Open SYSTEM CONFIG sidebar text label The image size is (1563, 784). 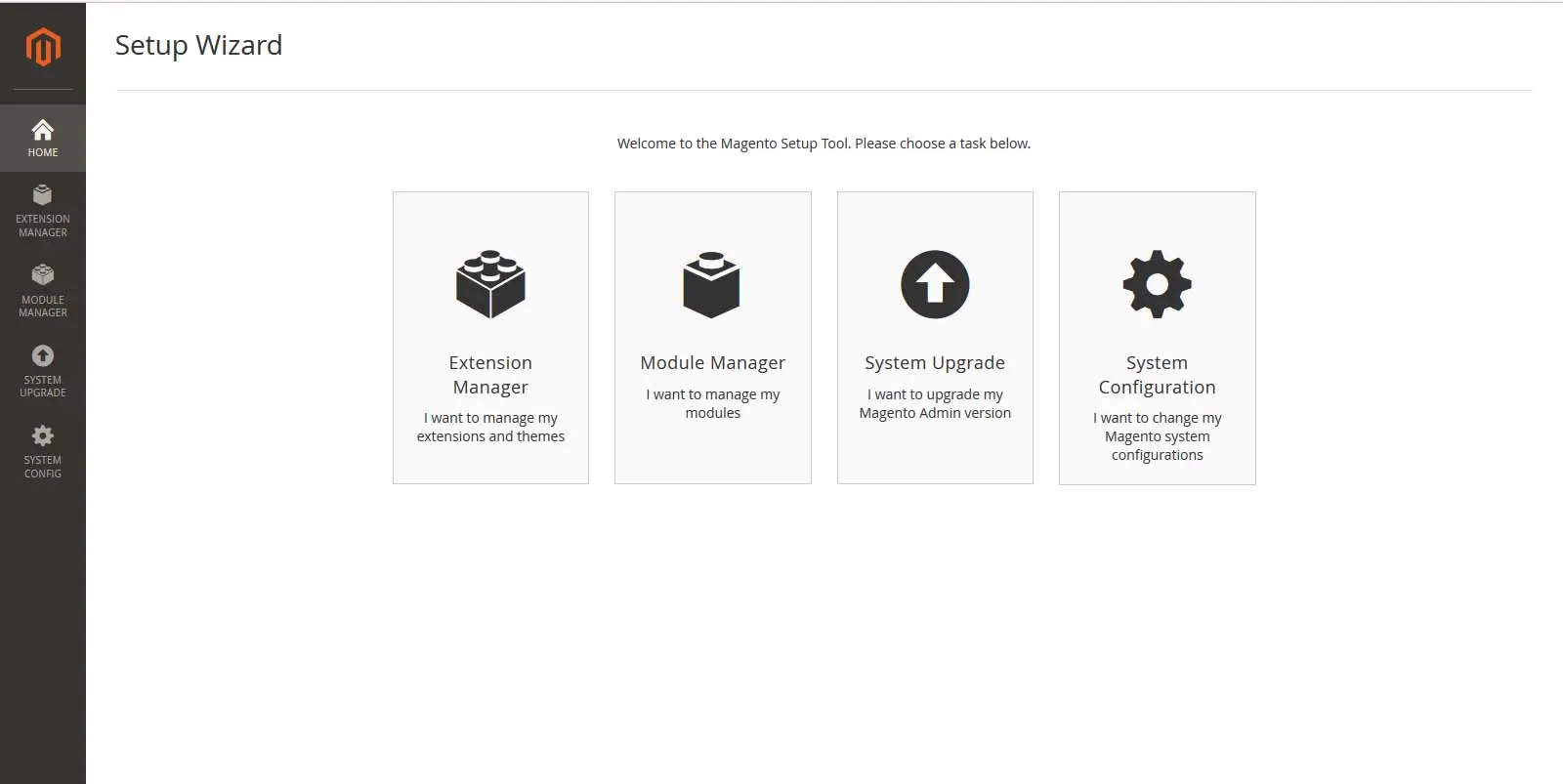43,467
